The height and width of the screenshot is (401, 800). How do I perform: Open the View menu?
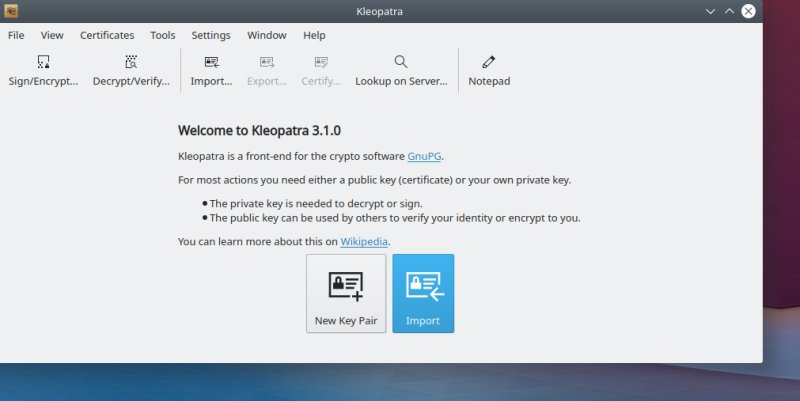[x=52, y=35]
